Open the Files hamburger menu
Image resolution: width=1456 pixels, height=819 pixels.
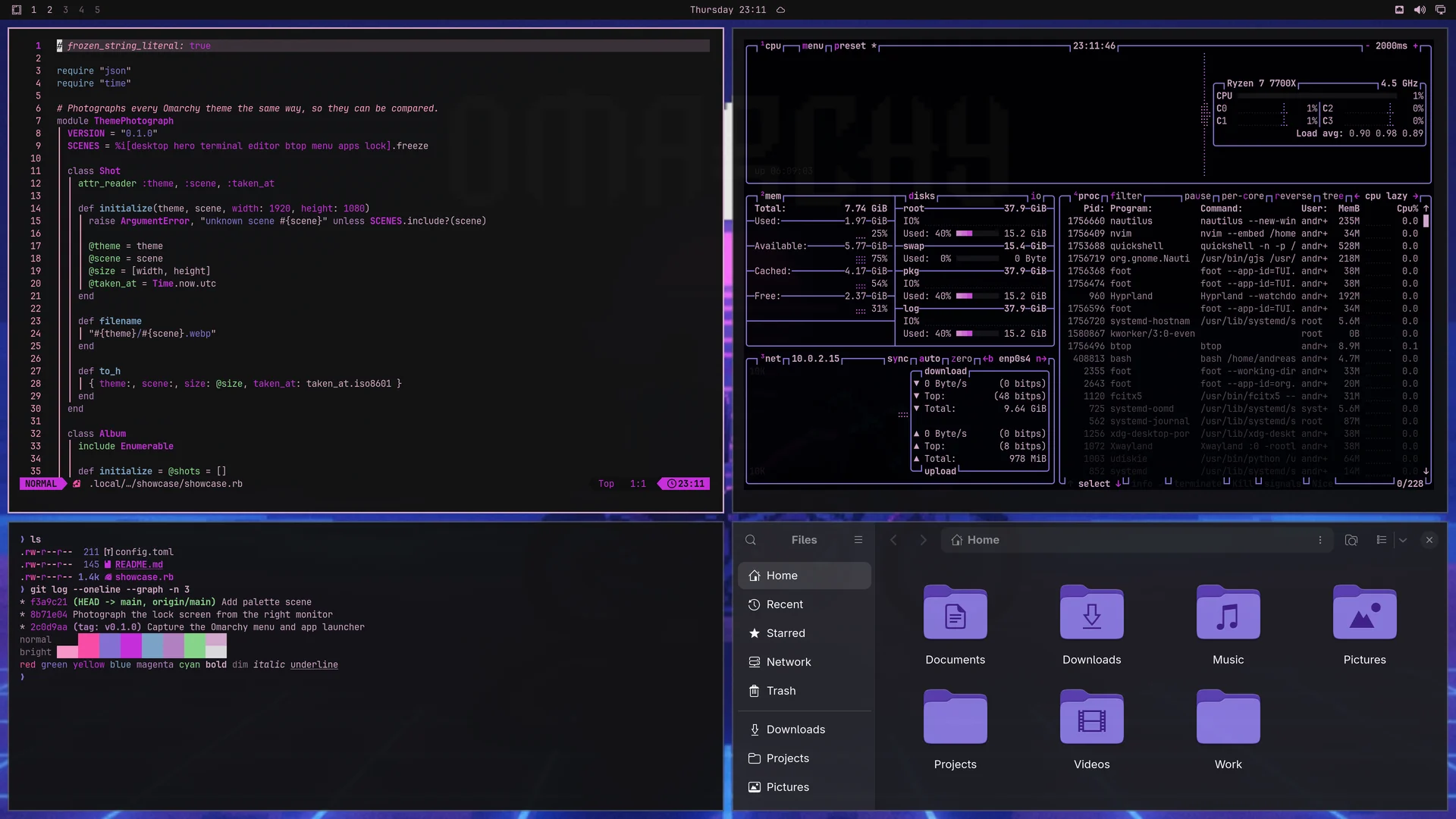point(858,540)
